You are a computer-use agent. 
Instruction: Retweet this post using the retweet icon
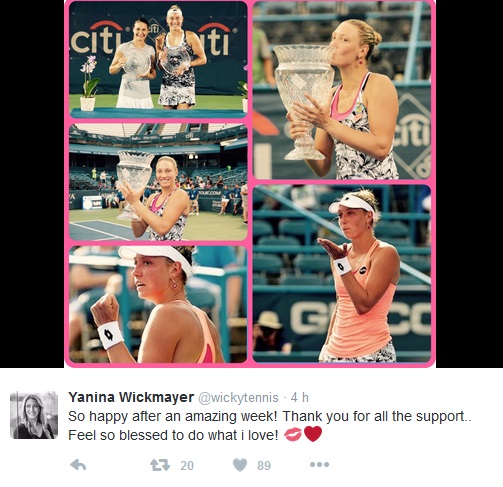[x=160, y=465]
